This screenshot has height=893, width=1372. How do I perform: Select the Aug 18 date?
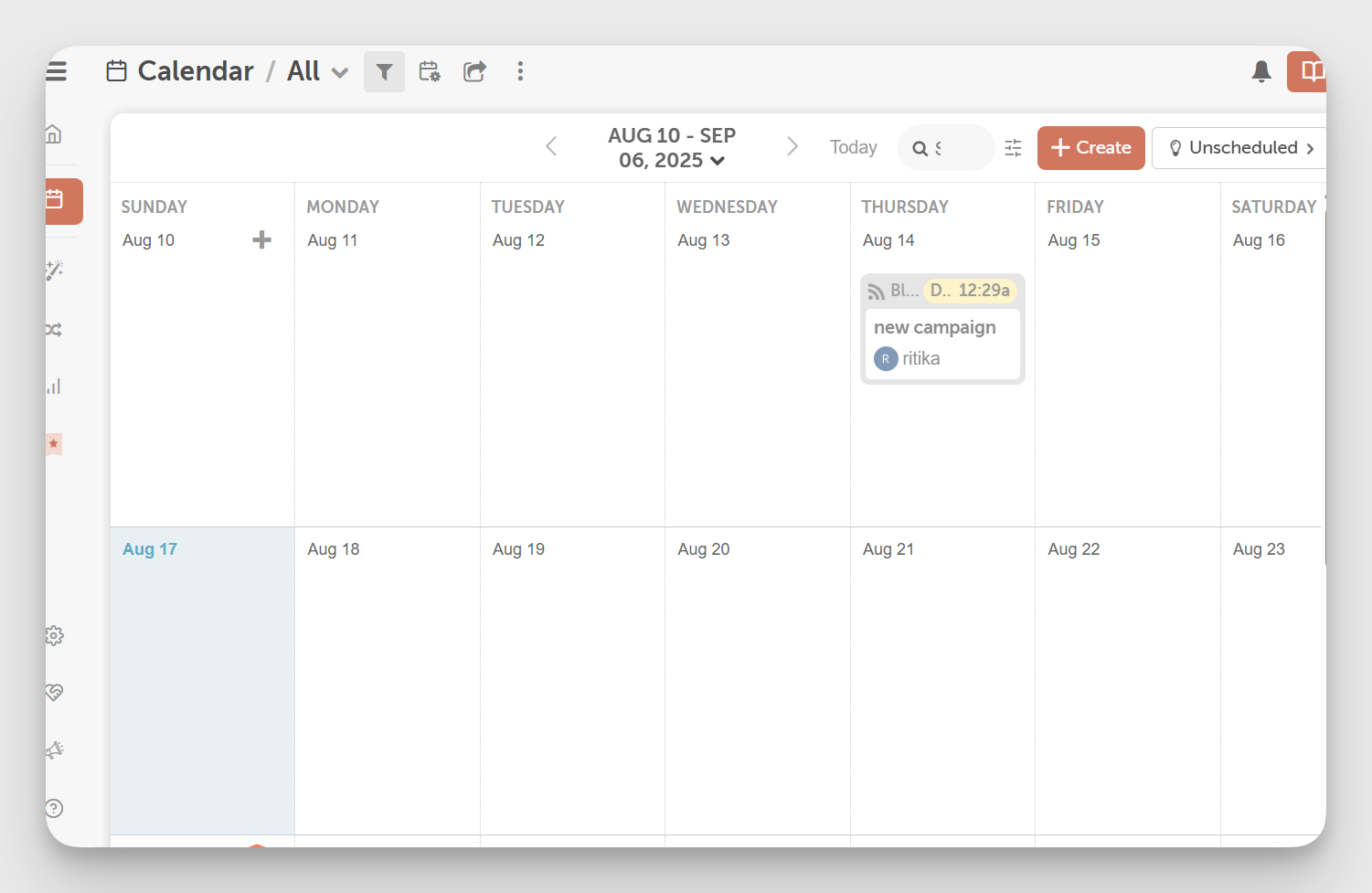[334, 549]
